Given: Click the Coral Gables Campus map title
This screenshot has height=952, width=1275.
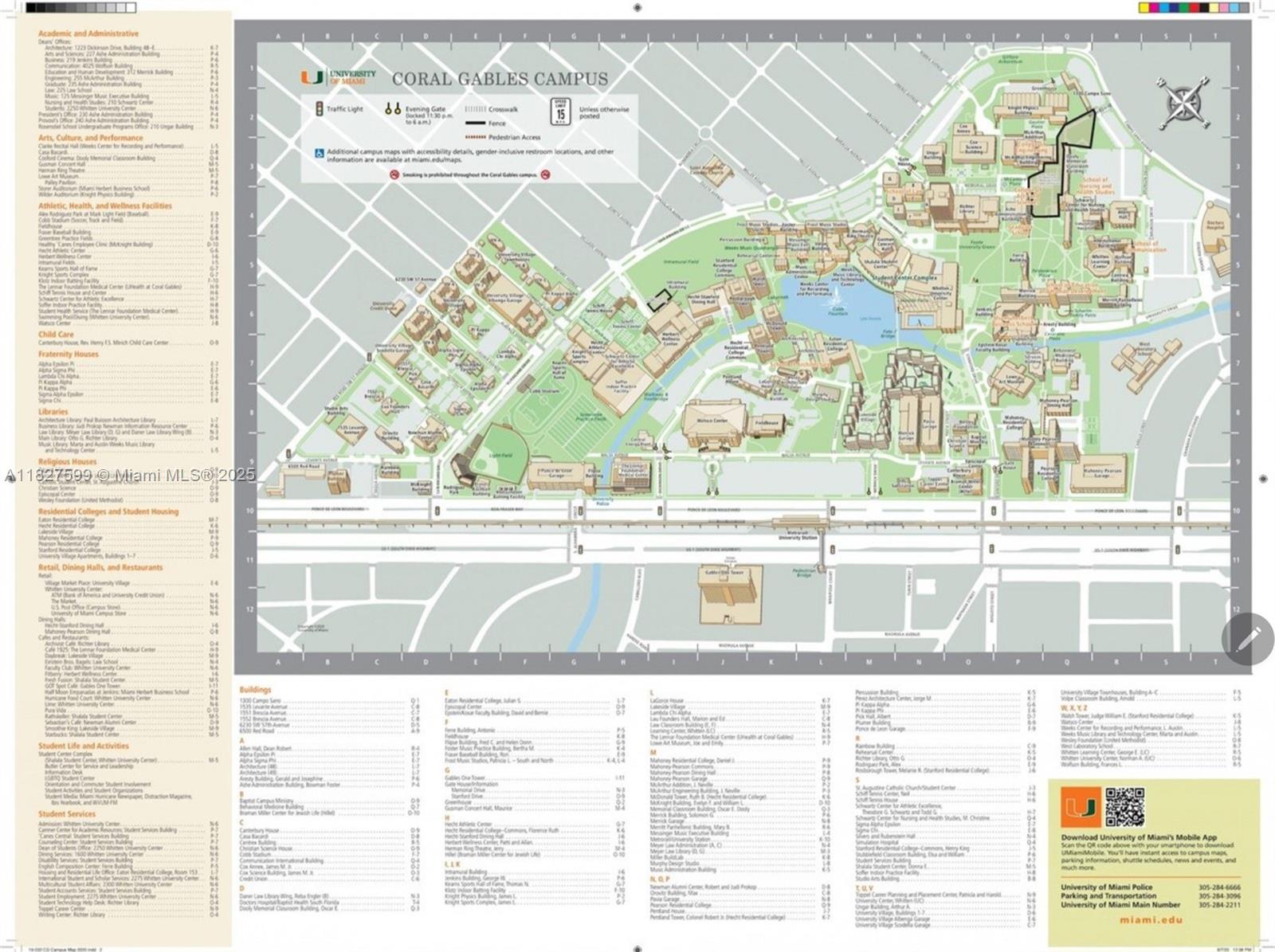Looking at the screenshot, I should click(500, 79).
